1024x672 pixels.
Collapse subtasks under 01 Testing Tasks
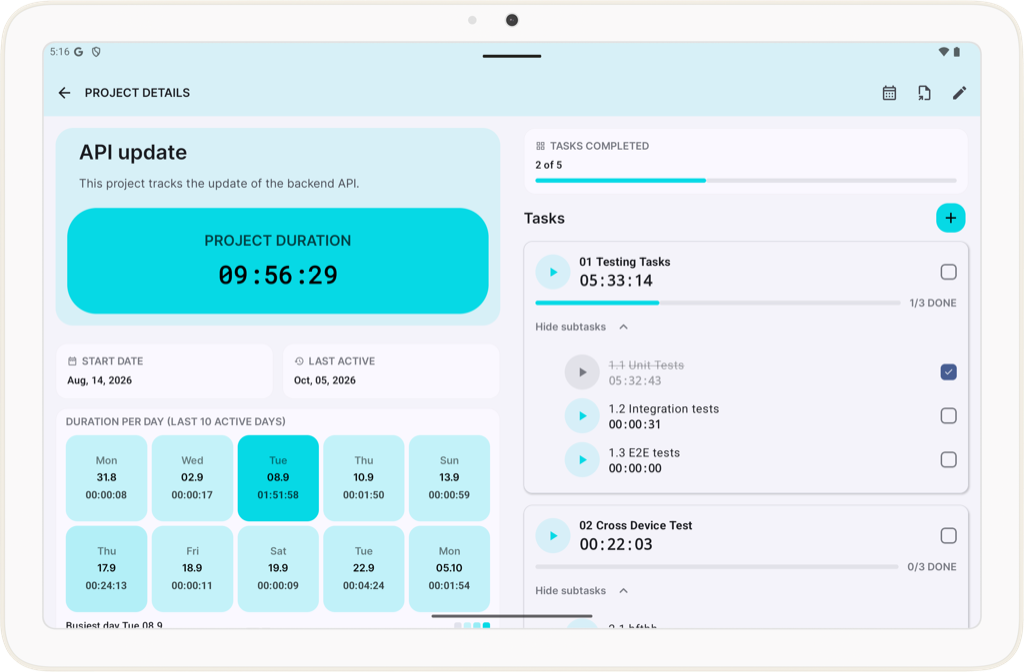point(582,327)
